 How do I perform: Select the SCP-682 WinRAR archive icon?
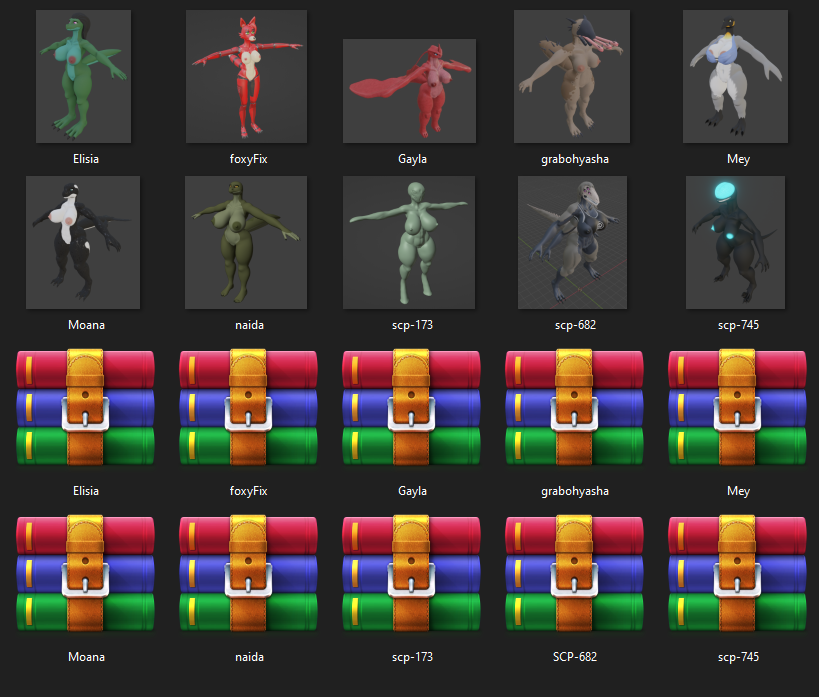tap(574, 573)
